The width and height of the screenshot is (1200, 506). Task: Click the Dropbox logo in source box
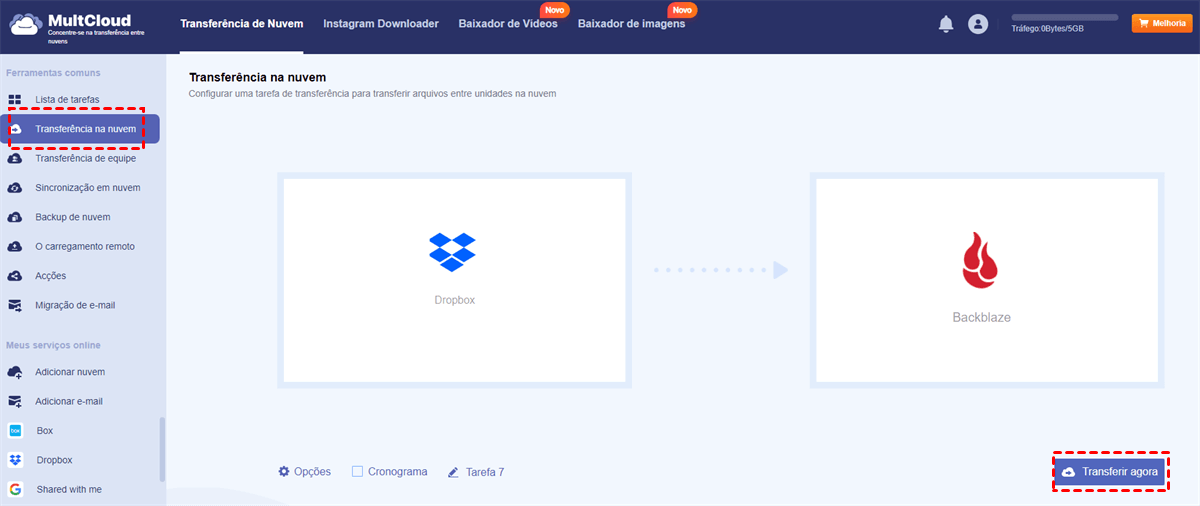(453, 252)
